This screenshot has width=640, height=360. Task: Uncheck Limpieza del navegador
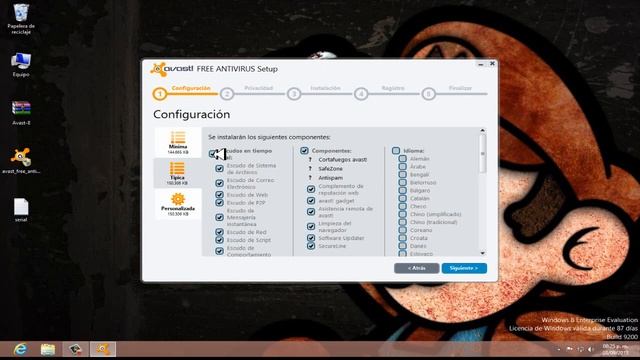coord(311,227)
